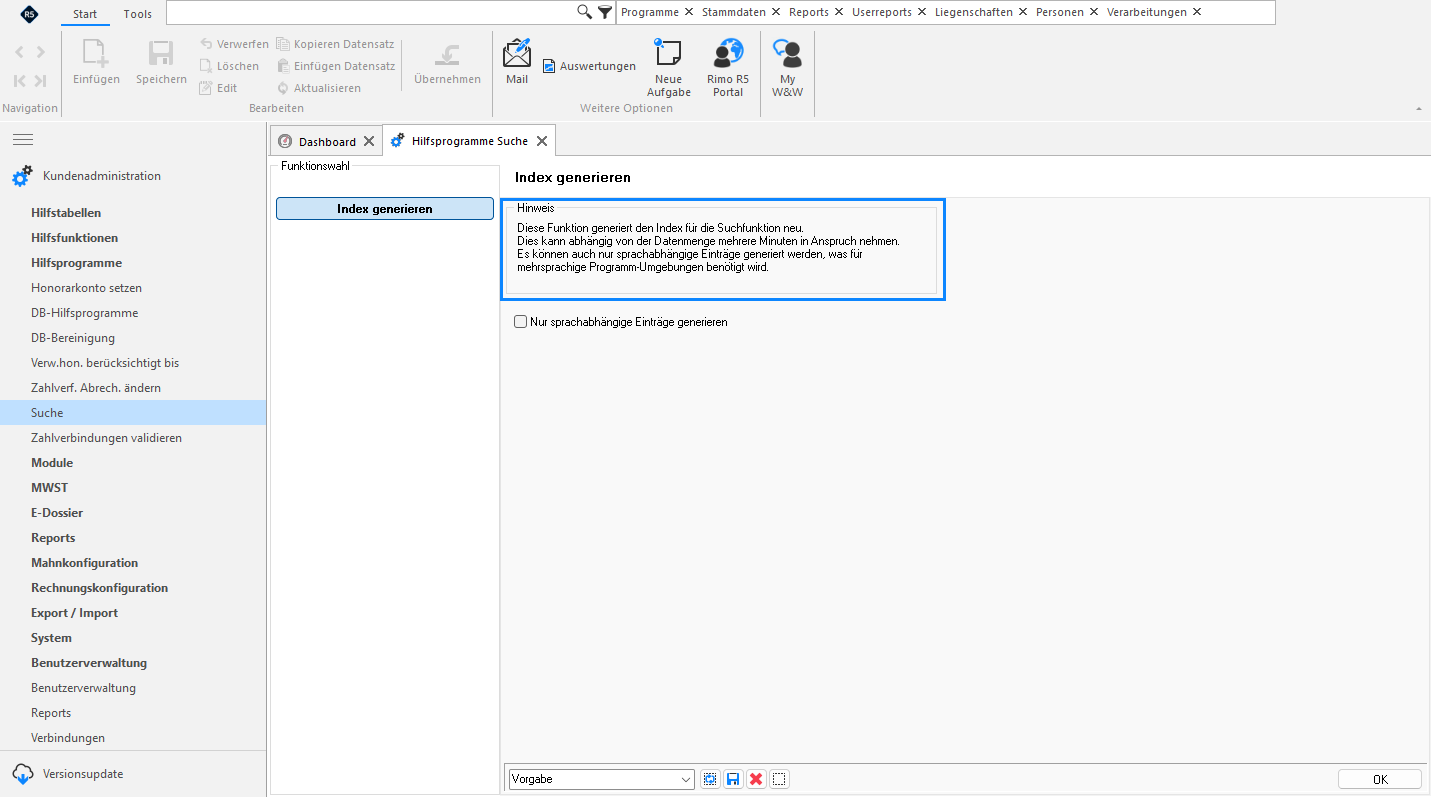Screen dimensions: 1431x797
Task: Switch to the Dashboard tab
Action: point(327,142)
